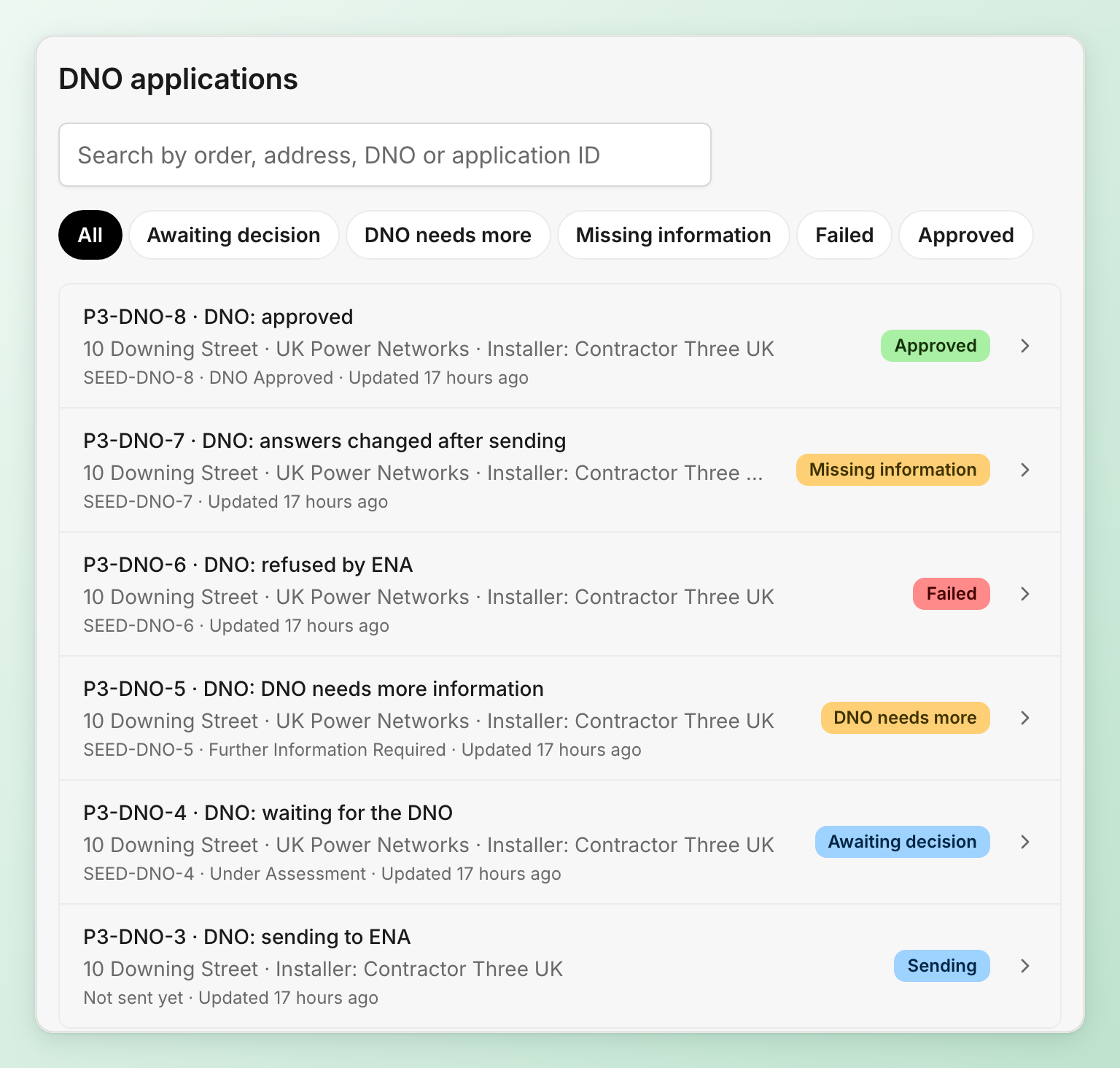
Task: Click address line in P3-DNO-8 row
Action: (x=429, y=349)
